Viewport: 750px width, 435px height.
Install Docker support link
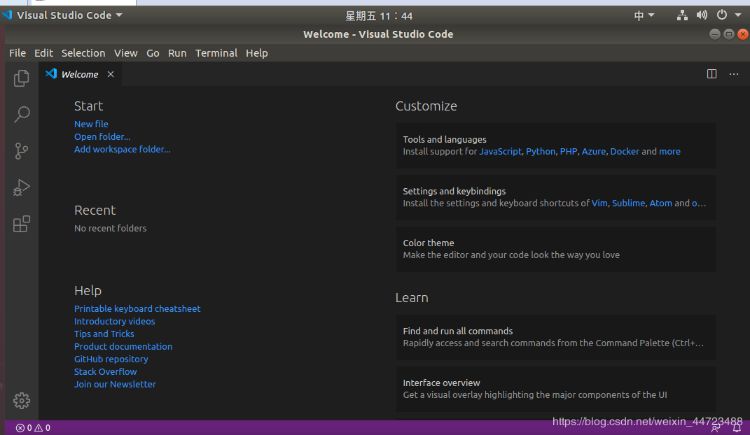[624, 152]
